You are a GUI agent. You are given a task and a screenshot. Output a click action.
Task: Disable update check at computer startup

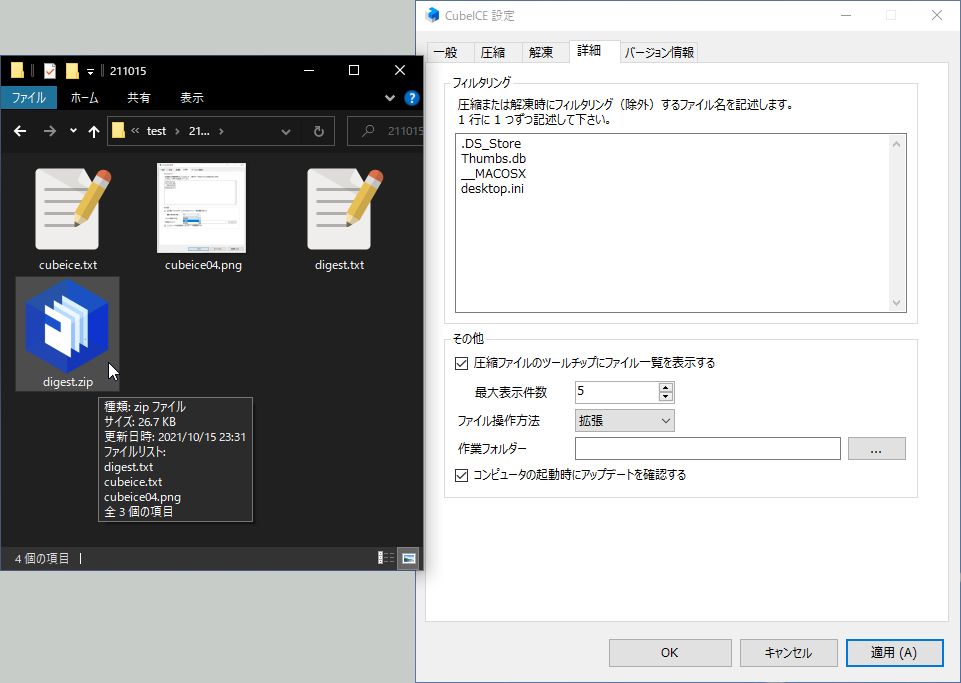[461, 475]
